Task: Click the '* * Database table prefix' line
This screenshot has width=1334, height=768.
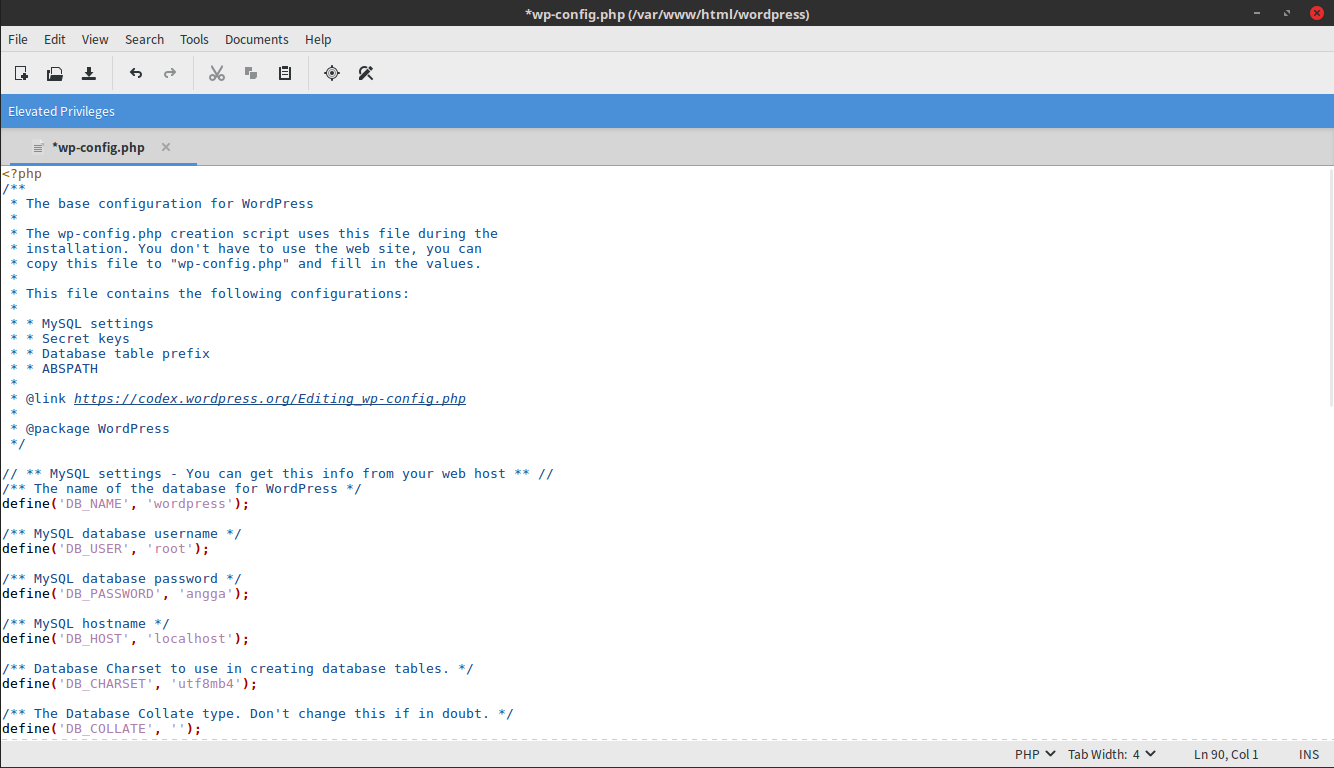Action: point(110,354)
